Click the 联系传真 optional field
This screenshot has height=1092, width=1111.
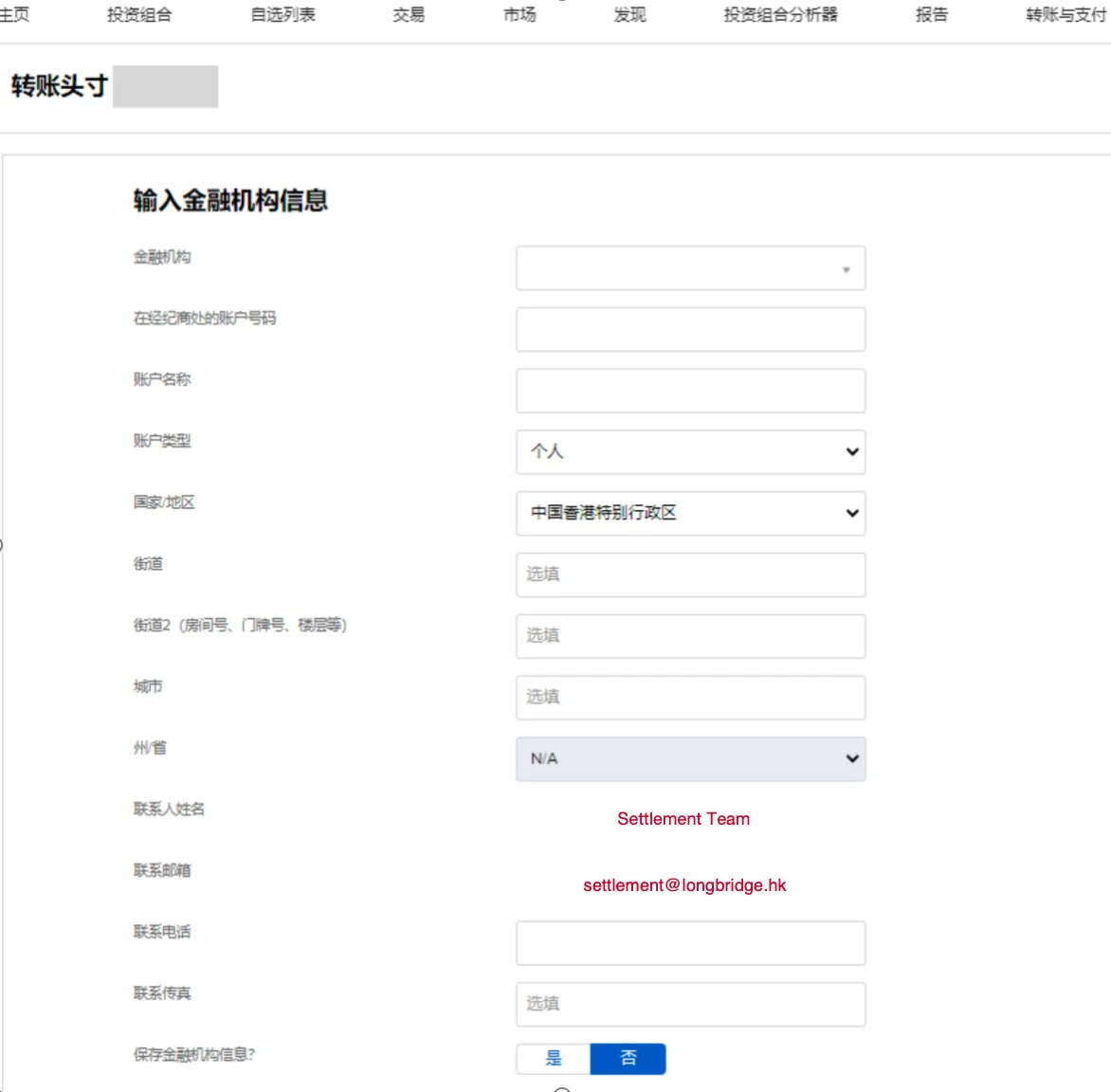(690, 1004)
